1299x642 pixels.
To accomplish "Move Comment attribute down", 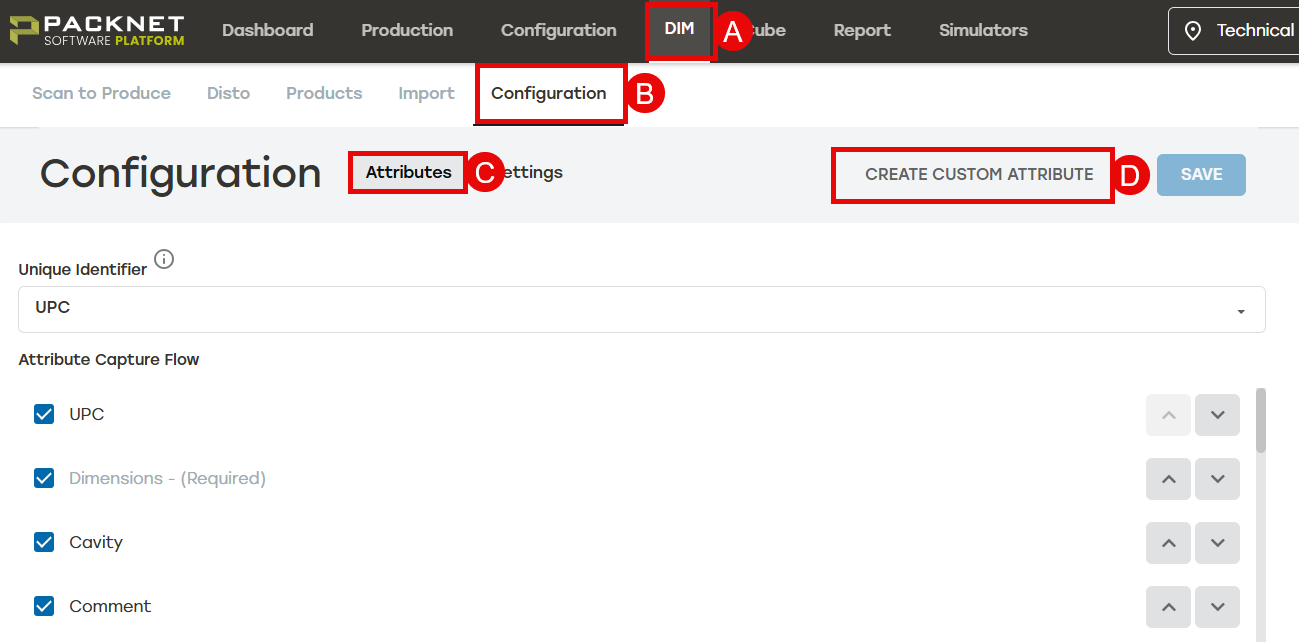I will click(1217, 607).
